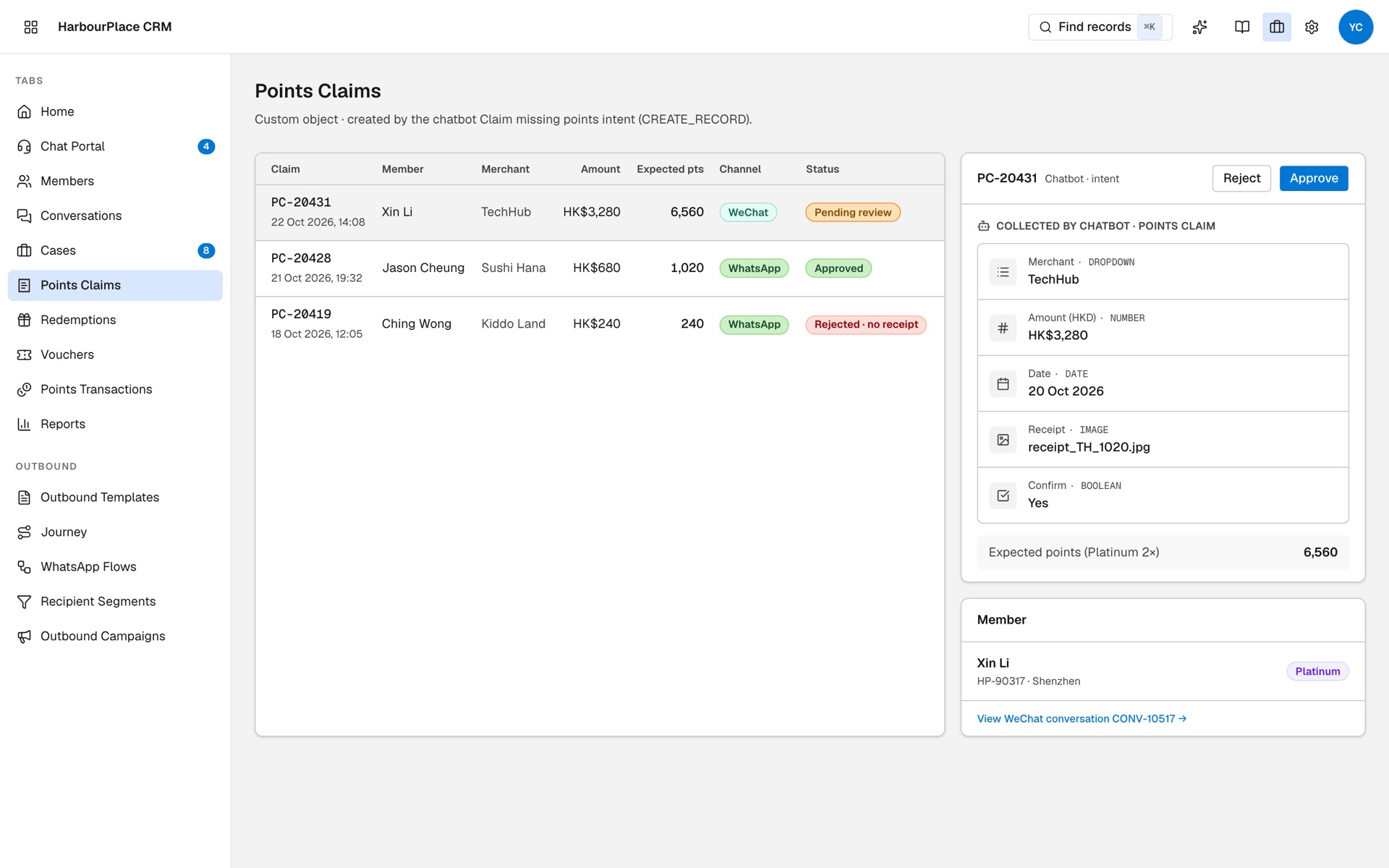Viewport: 1389px width, 868px height.
Task: Click the Rejected · no receipt badge
Action: pyautogui.click(x=866, y=324)
